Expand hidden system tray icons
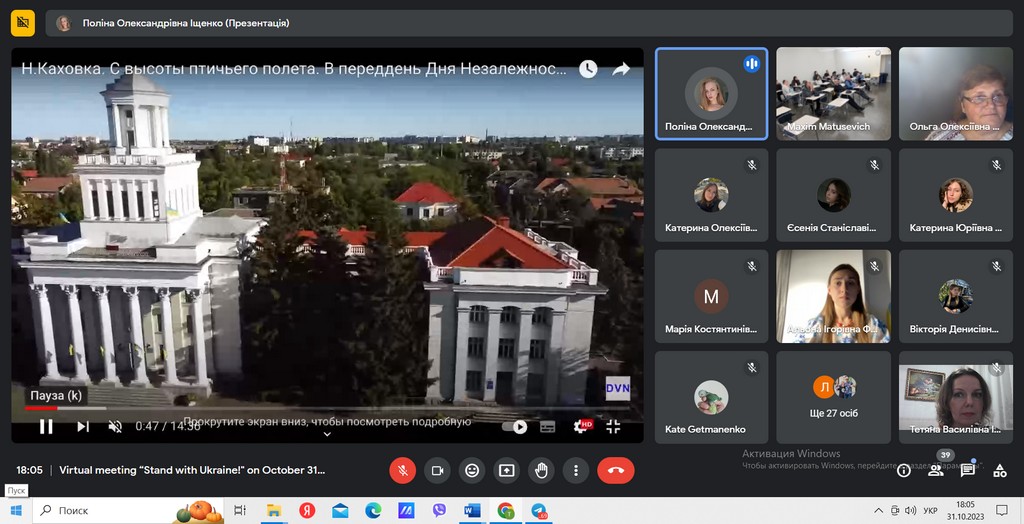1024x524 pixels. coord(879,510)
